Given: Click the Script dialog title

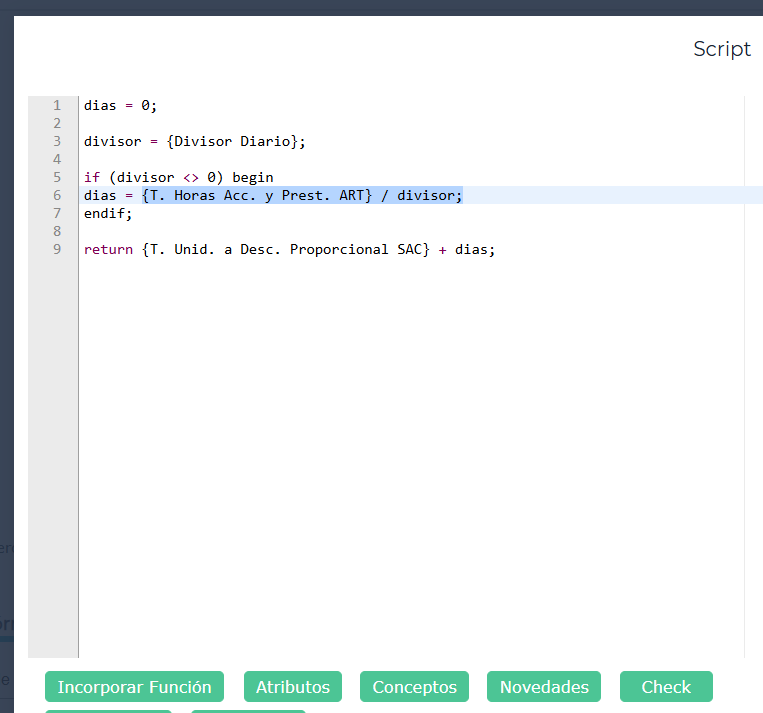Looking at the screenshot, I should coord(721,49).
